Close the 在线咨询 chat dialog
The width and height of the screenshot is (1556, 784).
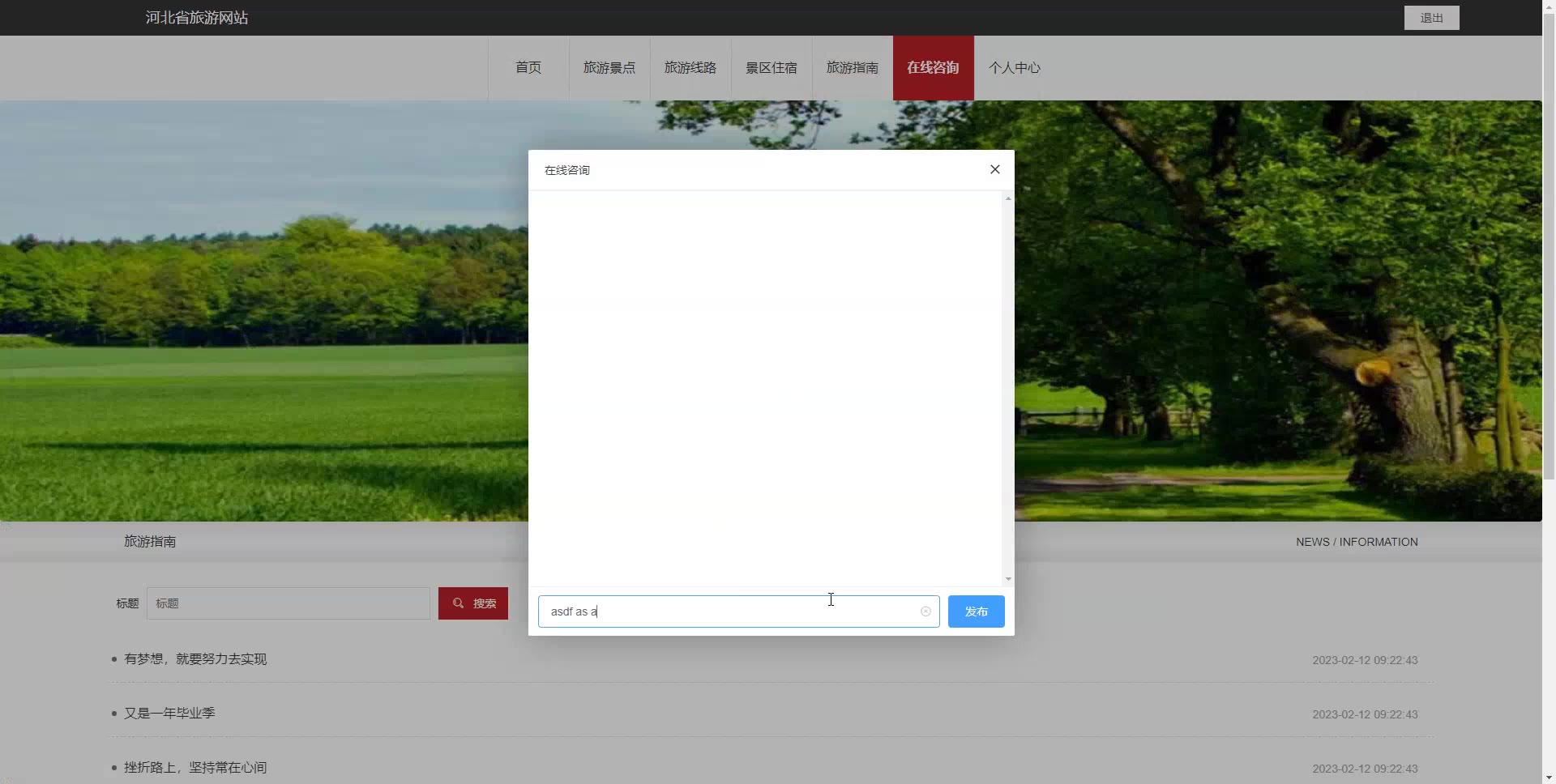point(995,169)
